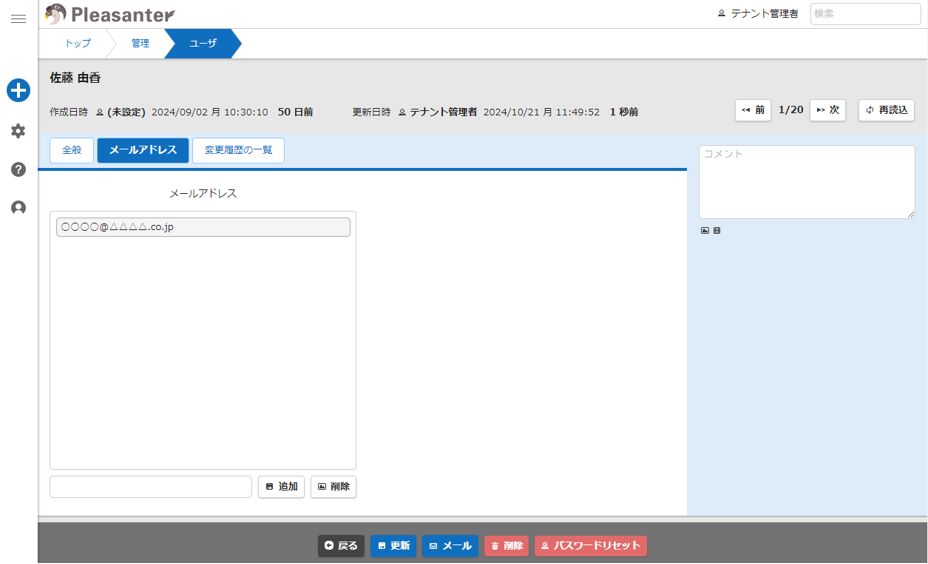
Task: Select the メールアドレス tab
Action: coord(143,150)
